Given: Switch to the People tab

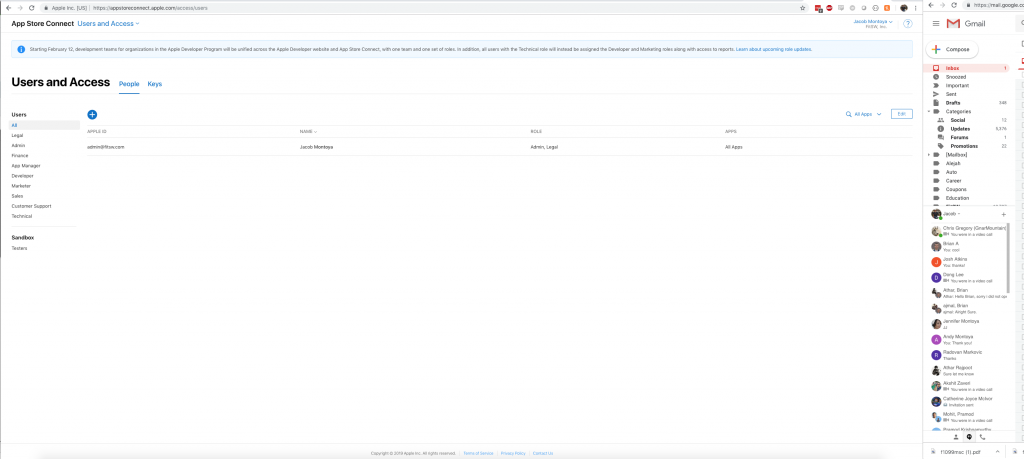Looking at the screenshot, I should pyautogui.click(x=129, y=84).
